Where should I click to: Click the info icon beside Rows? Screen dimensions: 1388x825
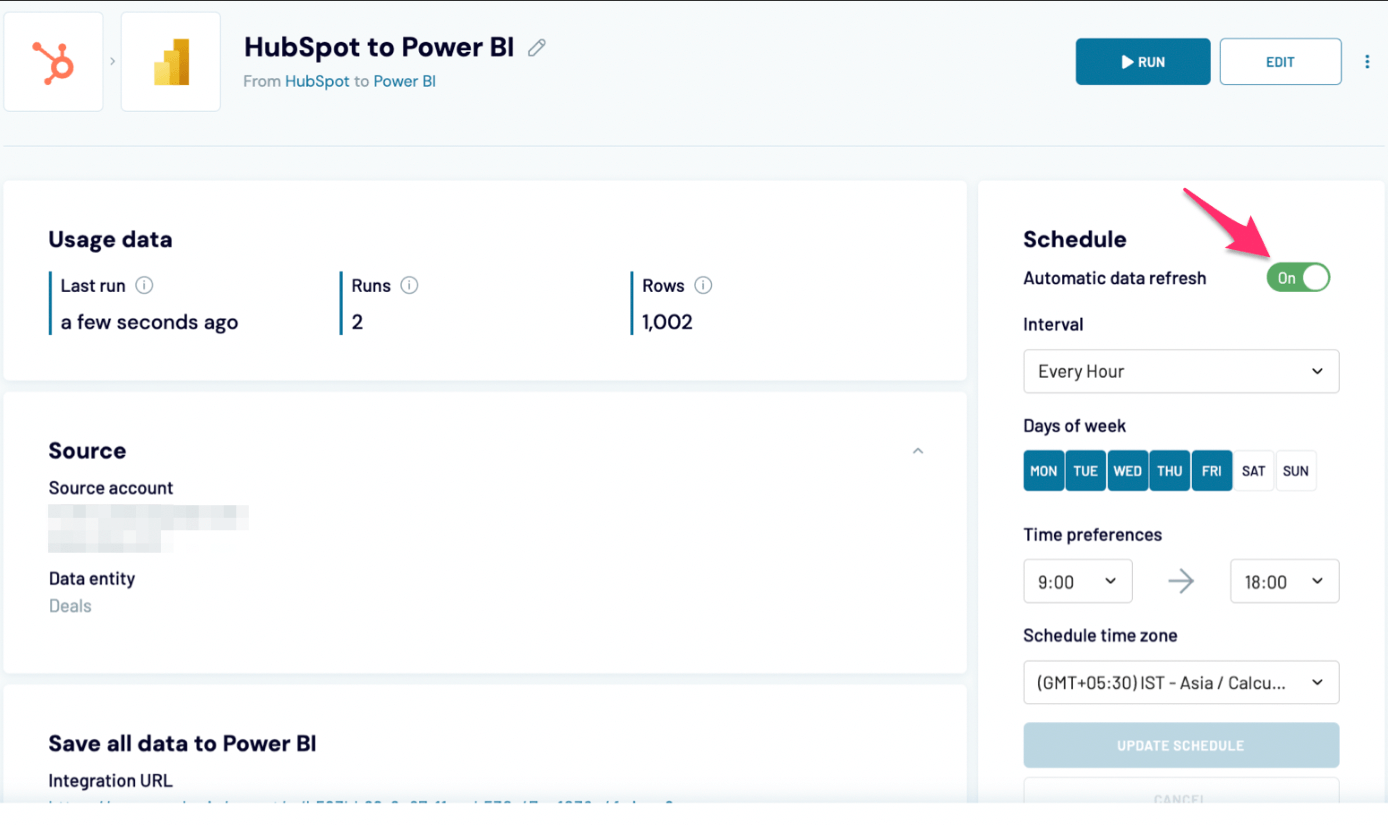703,285
